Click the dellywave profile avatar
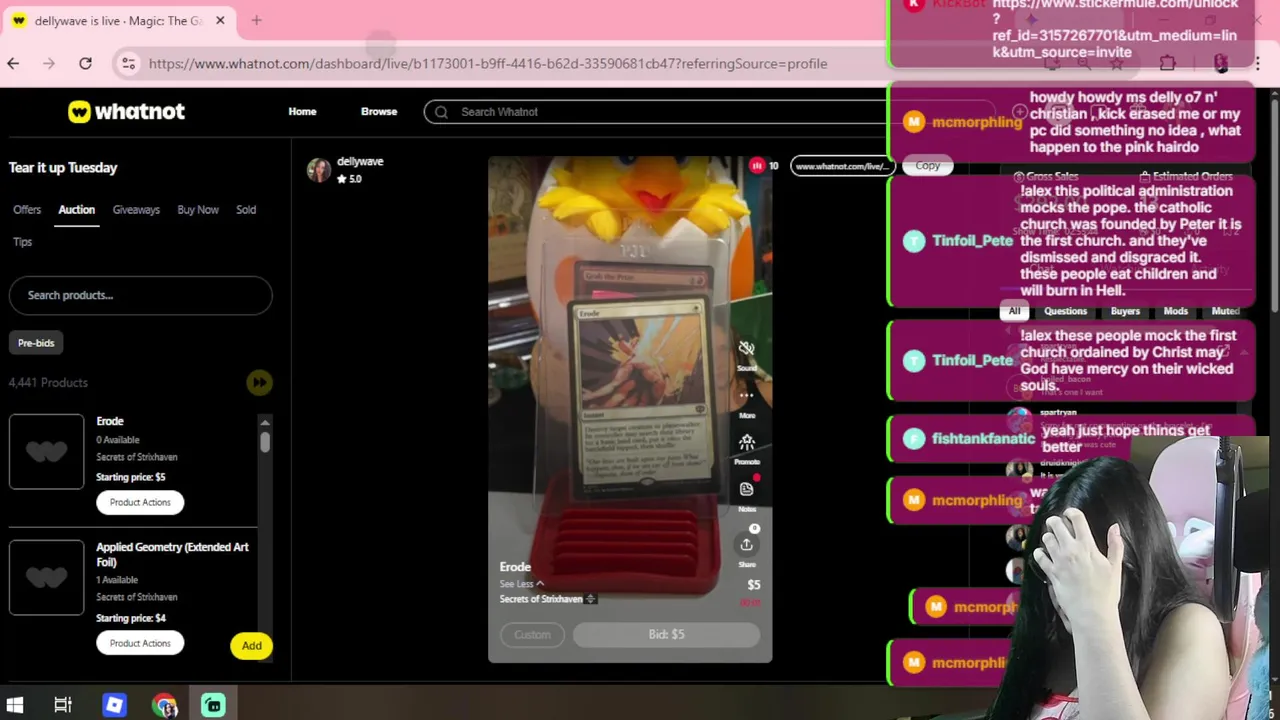Screen dimensions: 1280x720 point(319,170)
